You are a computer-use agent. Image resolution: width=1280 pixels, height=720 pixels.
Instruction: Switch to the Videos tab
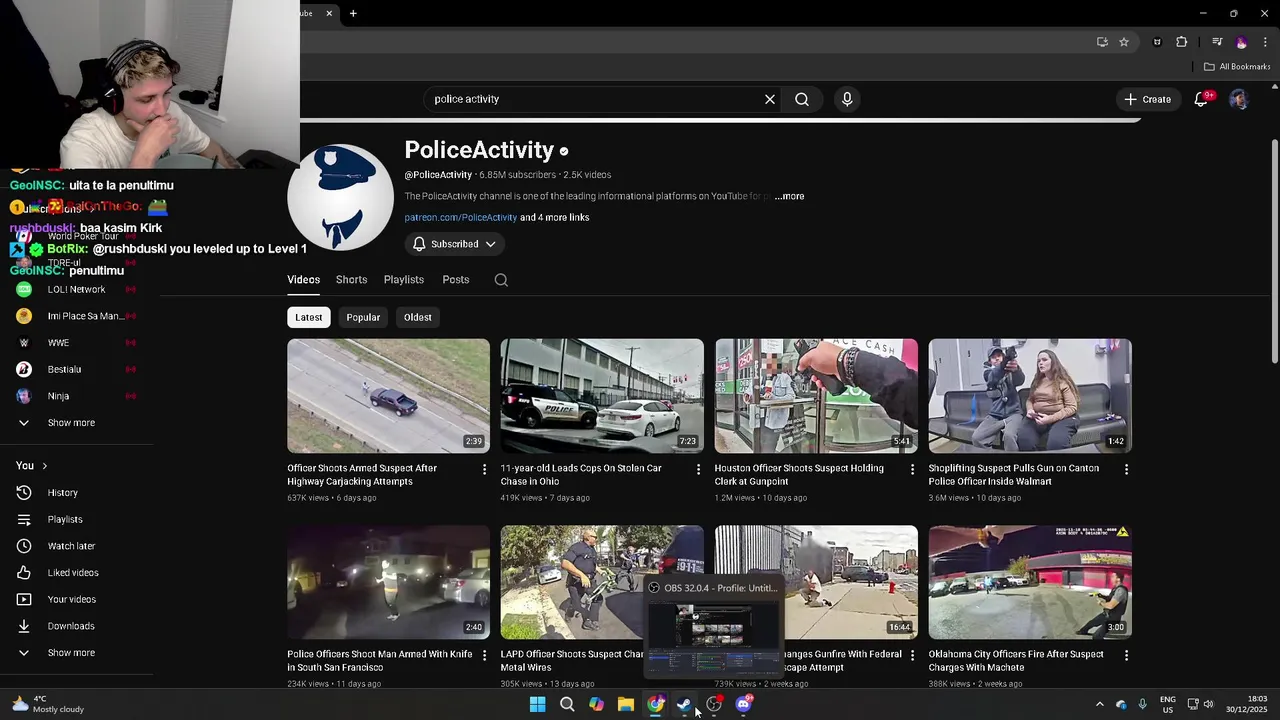point(304,280)
